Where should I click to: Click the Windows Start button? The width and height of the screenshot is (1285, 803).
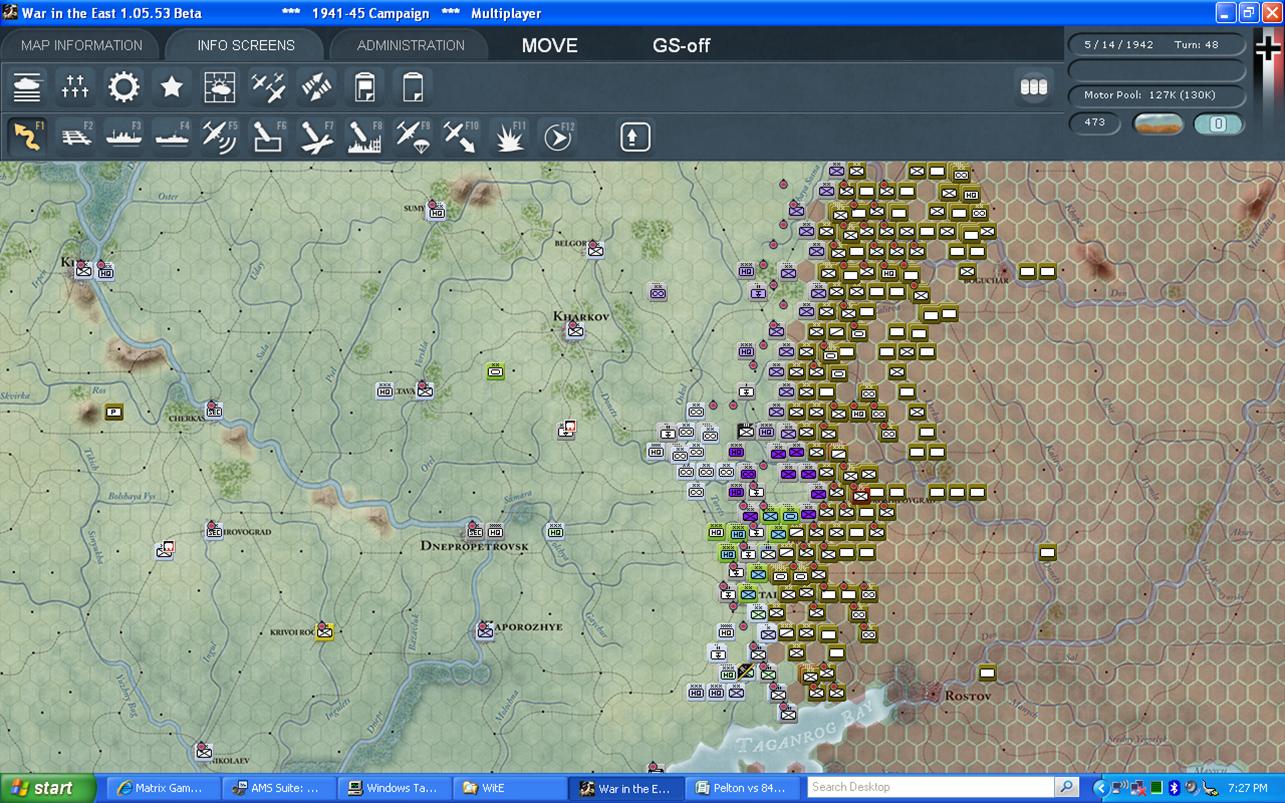click(47, 788)
